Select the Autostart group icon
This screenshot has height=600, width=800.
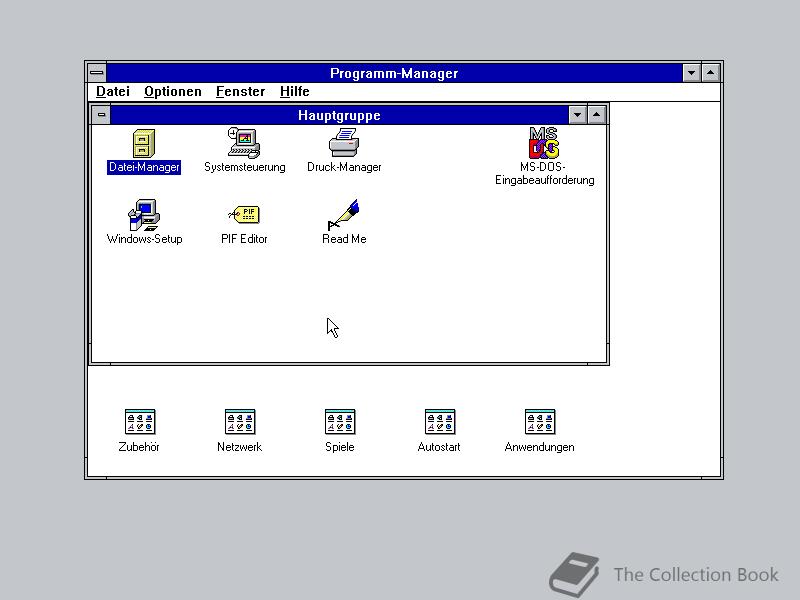[x=440, y=422]
